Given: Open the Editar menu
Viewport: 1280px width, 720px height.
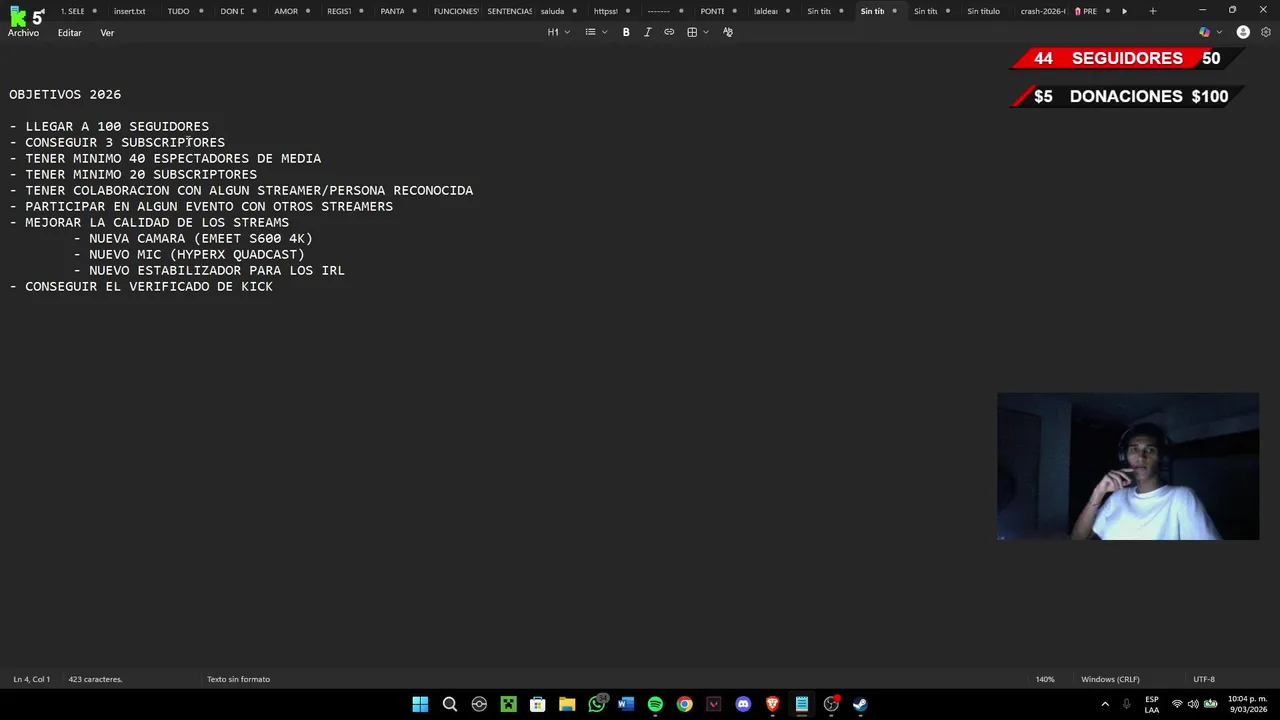Looking at the screenshot, I should point(69,33).
